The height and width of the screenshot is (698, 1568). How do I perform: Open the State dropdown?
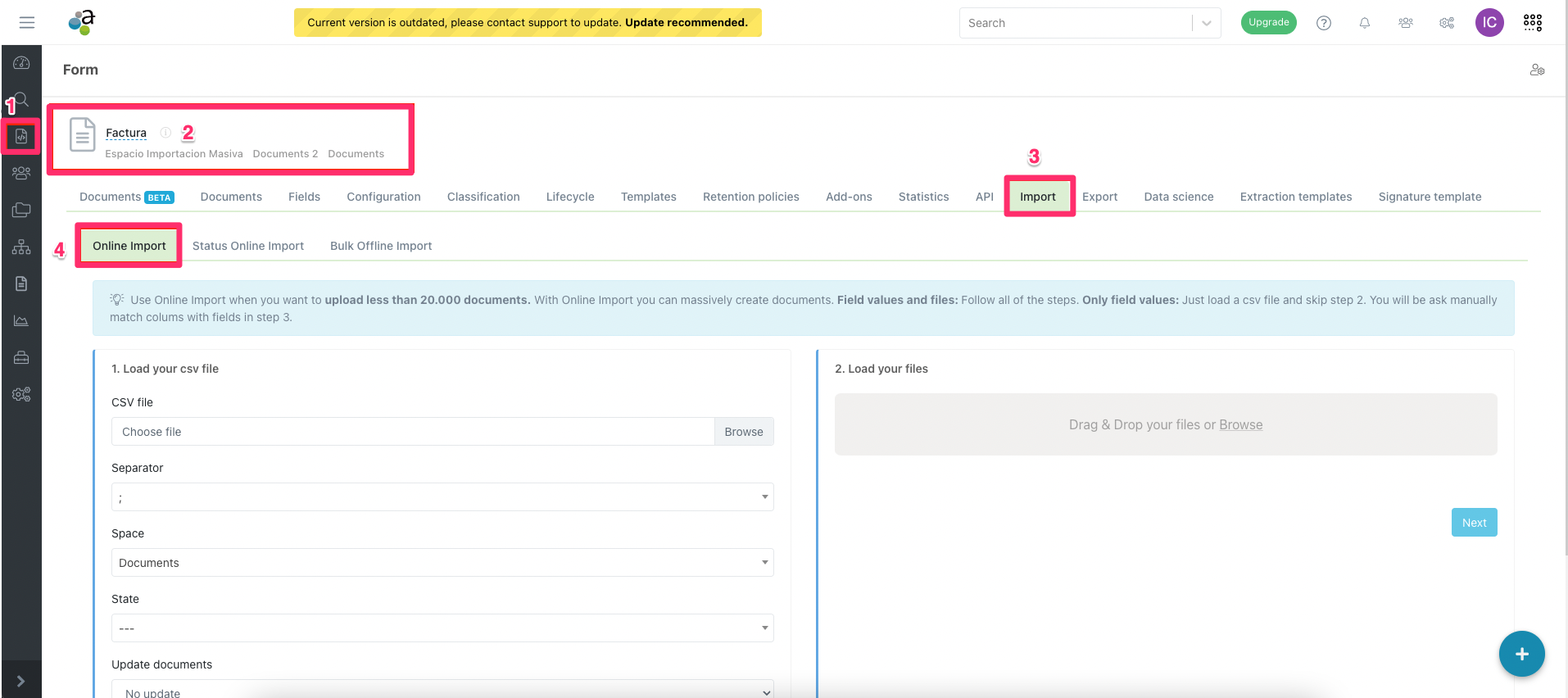click(x=442, y=628)
